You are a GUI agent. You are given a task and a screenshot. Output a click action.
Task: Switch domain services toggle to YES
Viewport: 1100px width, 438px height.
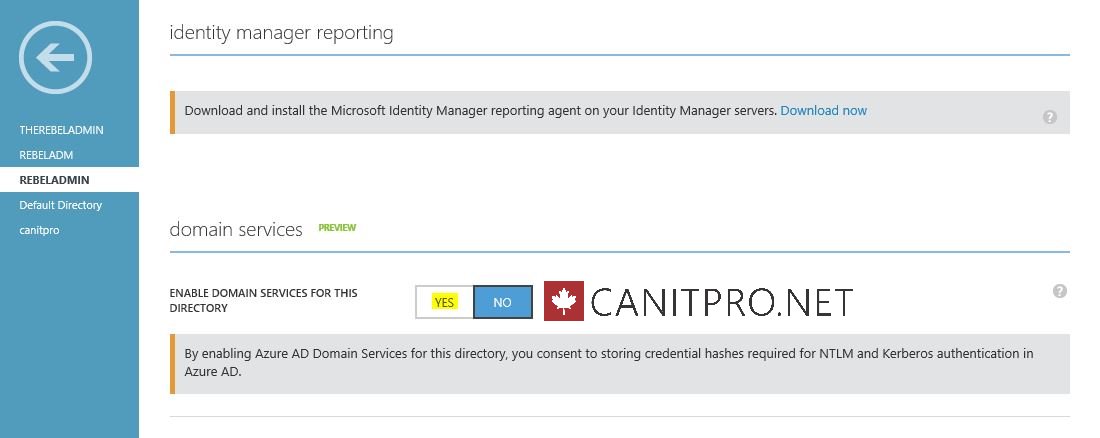(x=444, y=303)
